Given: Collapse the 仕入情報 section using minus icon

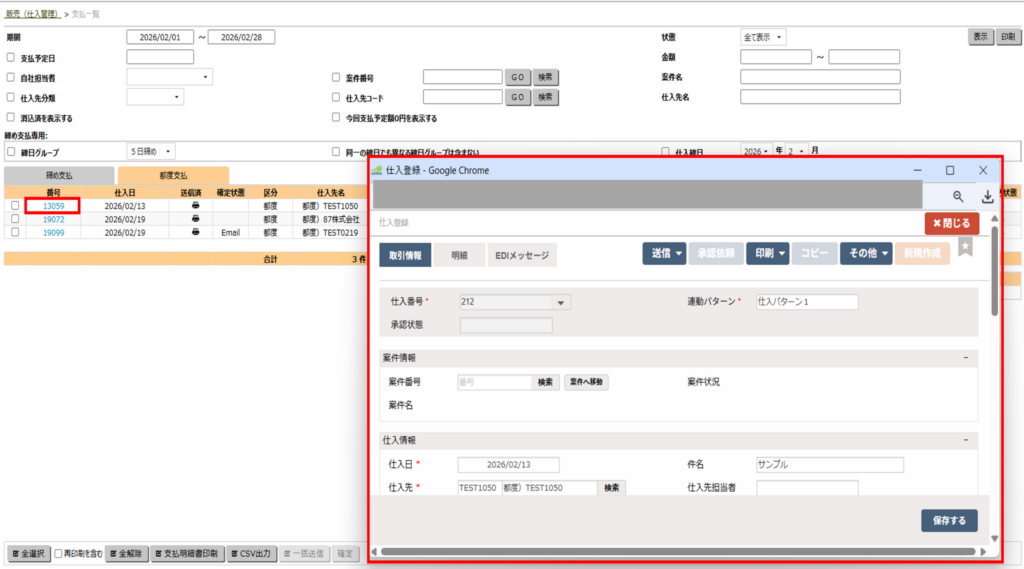Looking at the screenshot, I should pos(965,440).
